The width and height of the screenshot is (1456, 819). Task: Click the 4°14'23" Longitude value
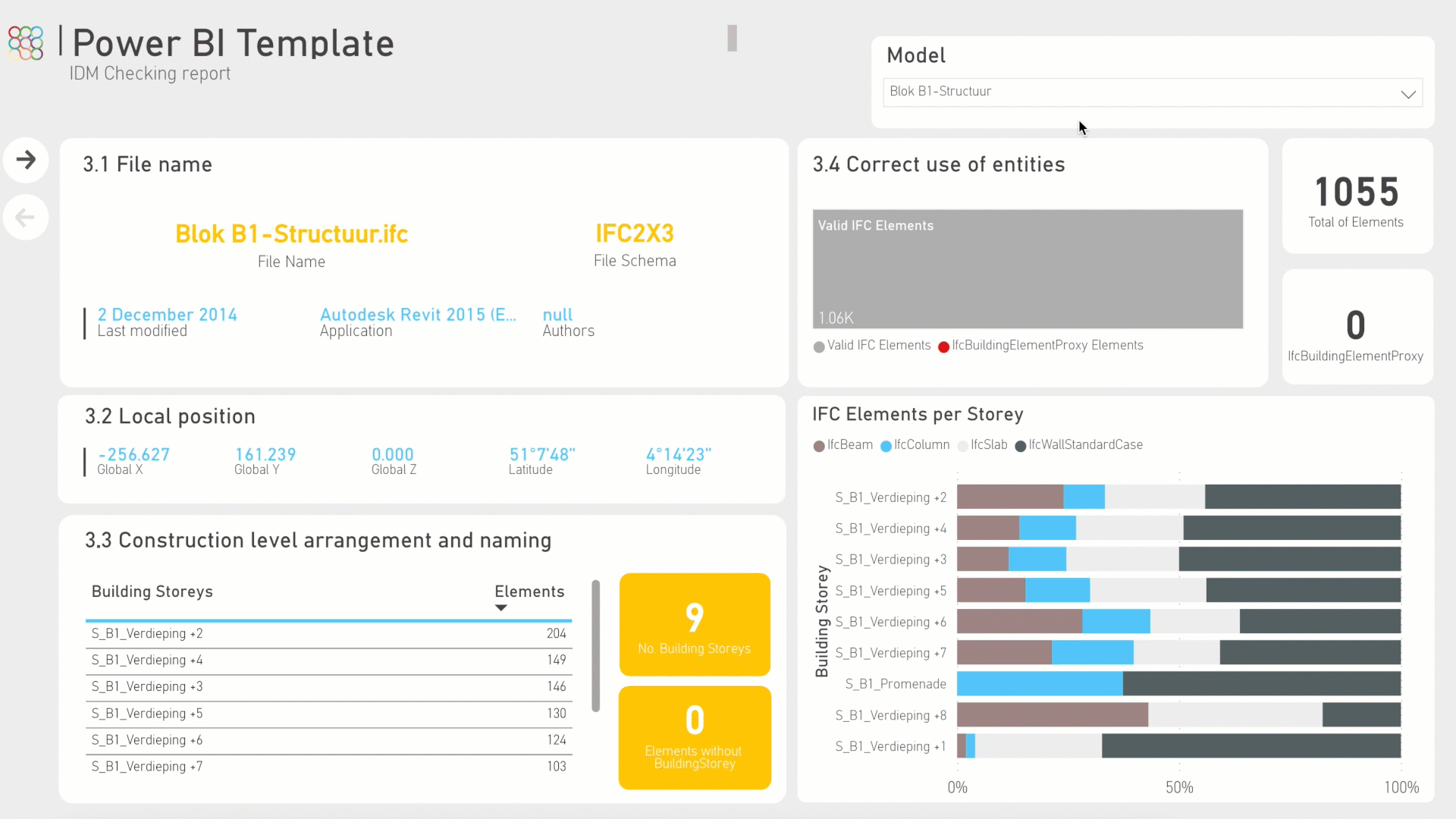tap(679, 454)
